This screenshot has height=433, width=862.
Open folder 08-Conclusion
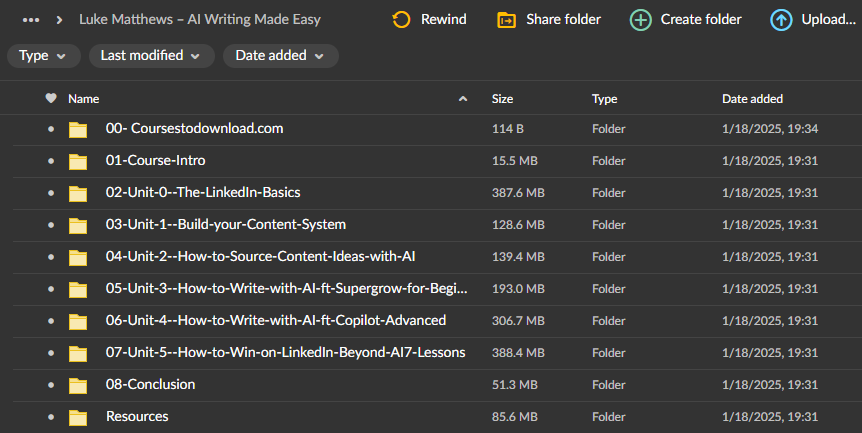(x=151, y=384)
